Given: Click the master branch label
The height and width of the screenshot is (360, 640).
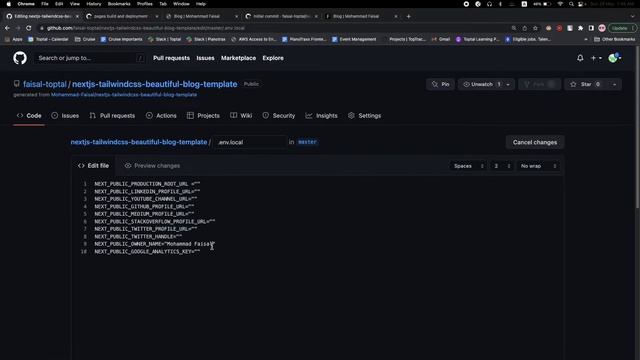Looking at the screenshot, I should [x=307, y=142].
